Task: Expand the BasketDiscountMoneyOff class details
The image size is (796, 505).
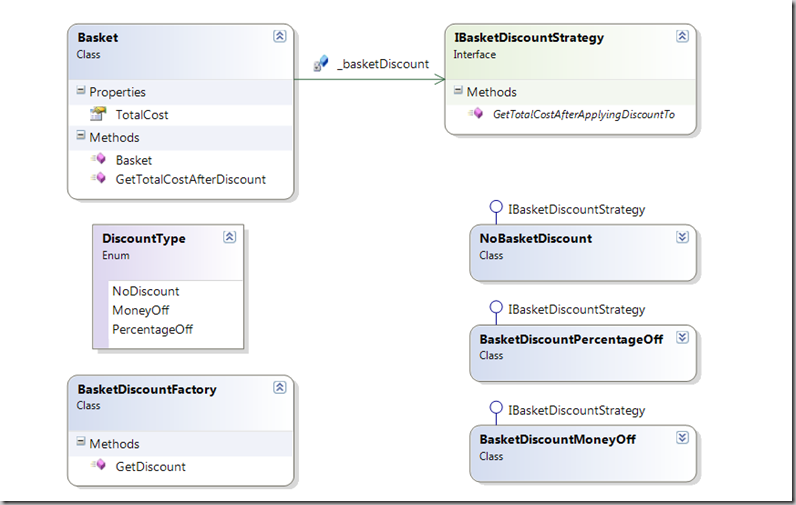Action: [682, 439]
